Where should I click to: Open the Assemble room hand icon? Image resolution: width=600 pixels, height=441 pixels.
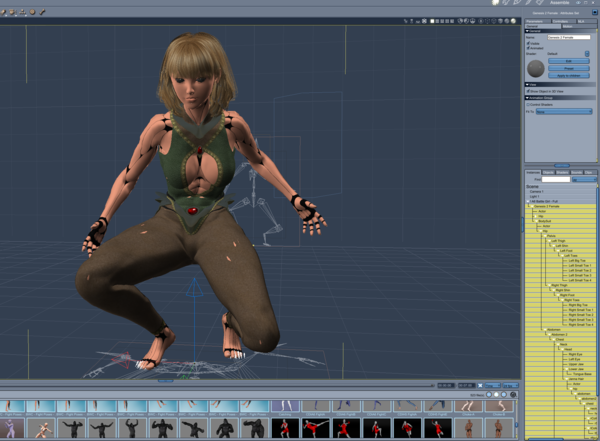[x=495, y=2]
